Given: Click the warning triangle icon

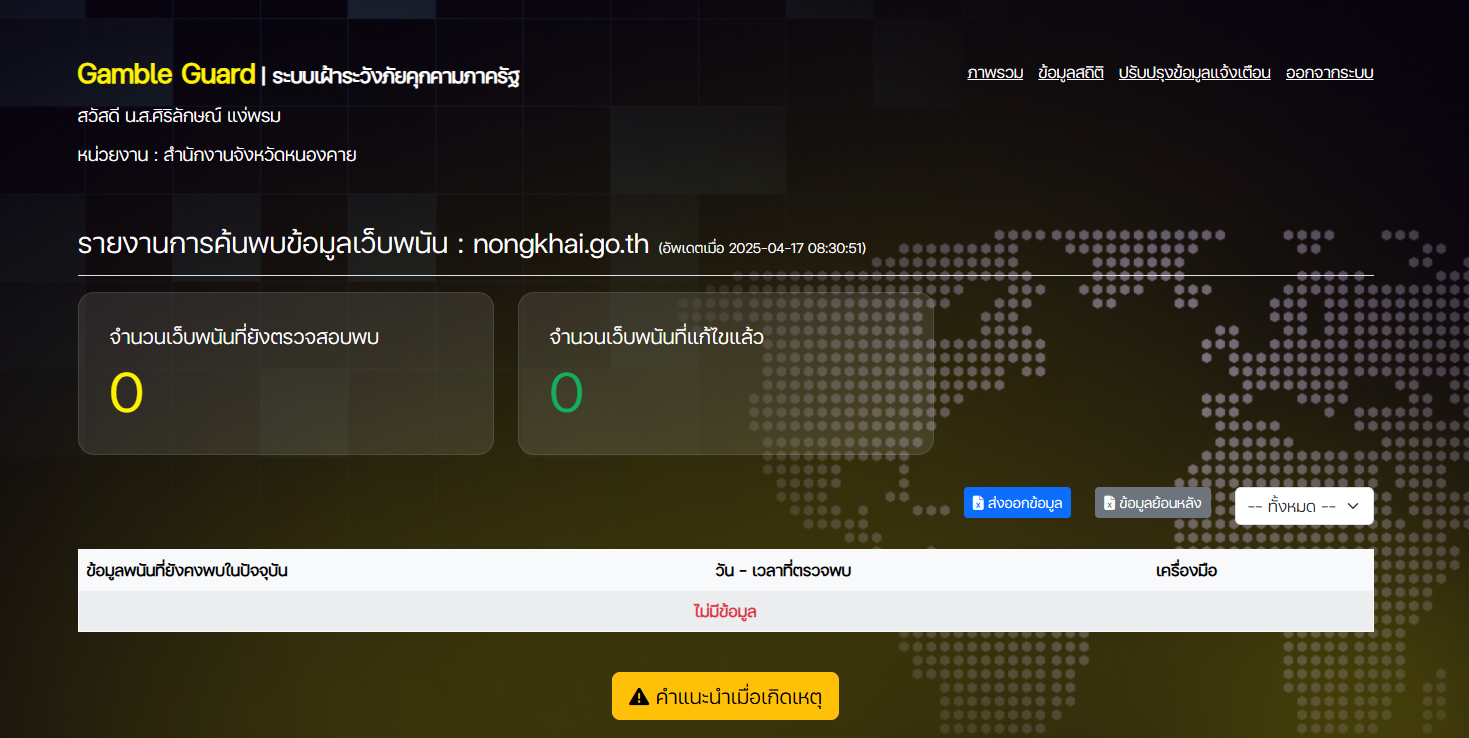Looking at the screenshot, I should pyautogui.click(x=639, y=697).
